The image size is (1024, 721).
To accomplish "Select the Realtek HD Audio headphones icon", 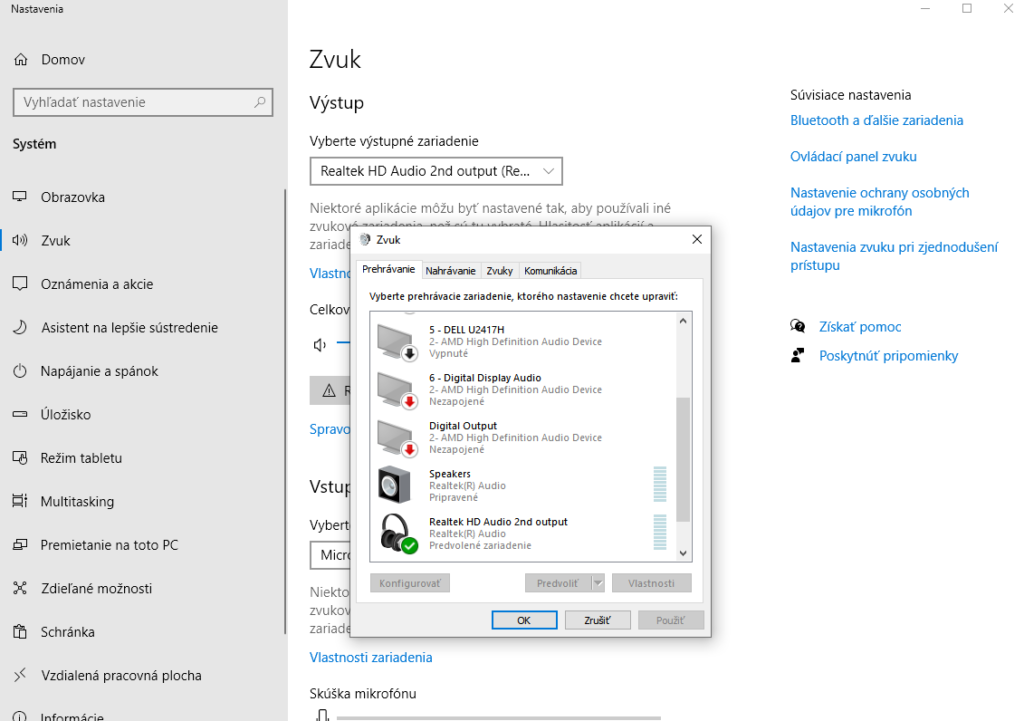I will pyautogui.click(x=396, y=533).
